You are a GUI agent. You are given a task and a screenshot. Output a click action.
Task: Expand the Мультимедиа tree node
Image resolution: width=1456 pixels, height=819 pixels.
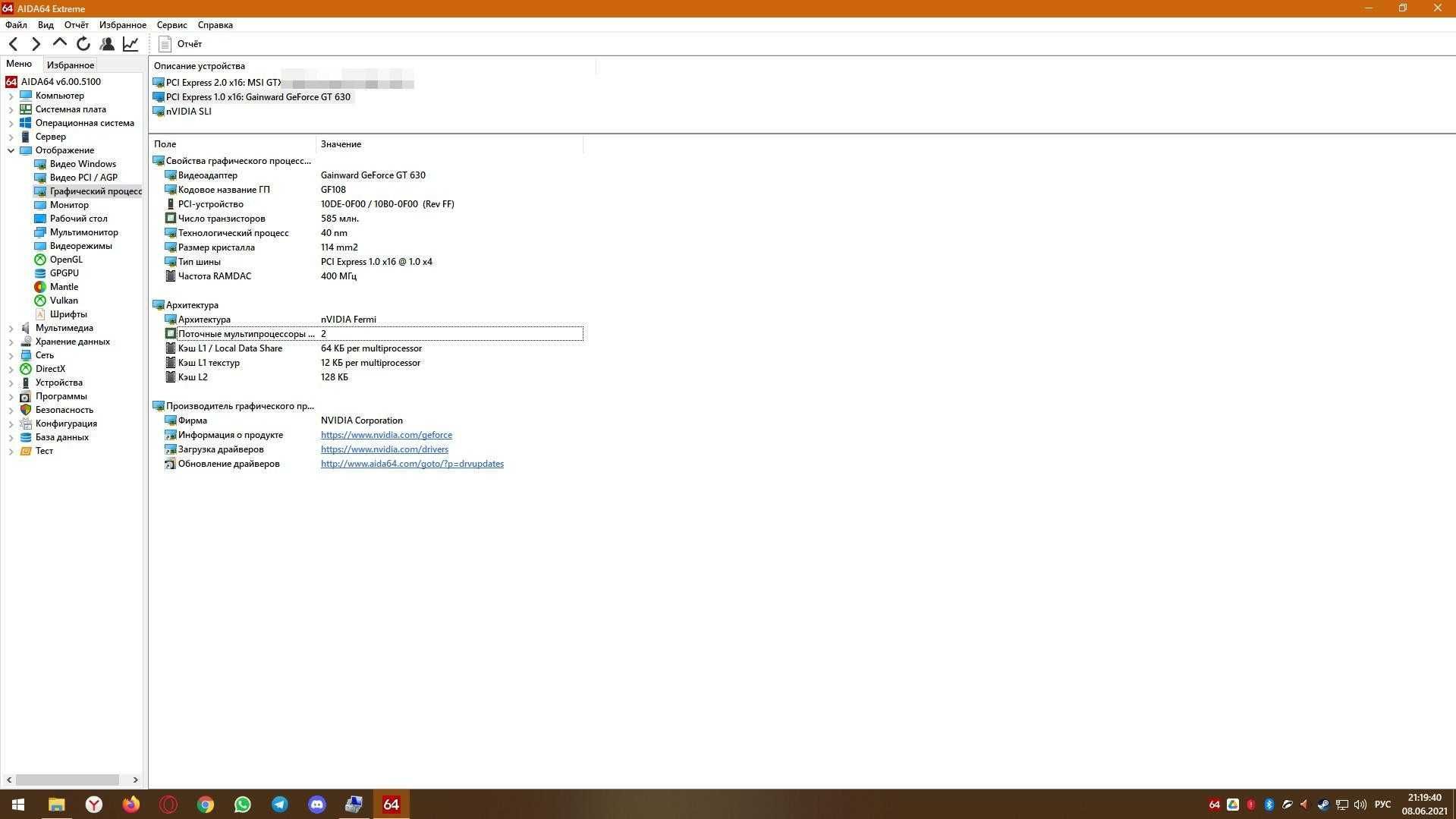(x=11, y=329)
